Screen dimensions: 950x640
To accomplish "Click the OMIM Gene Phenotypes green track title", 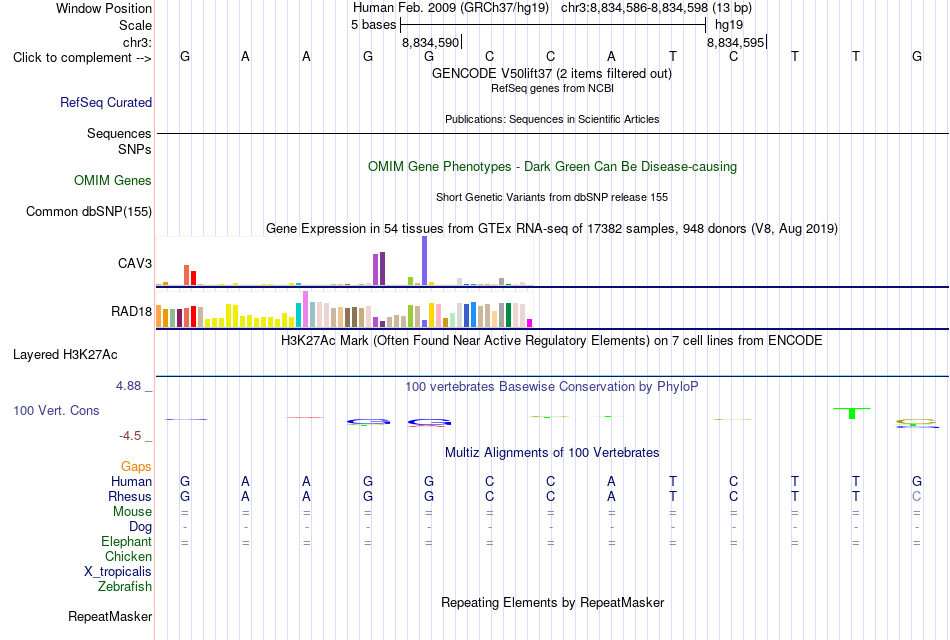I will 552,167.
